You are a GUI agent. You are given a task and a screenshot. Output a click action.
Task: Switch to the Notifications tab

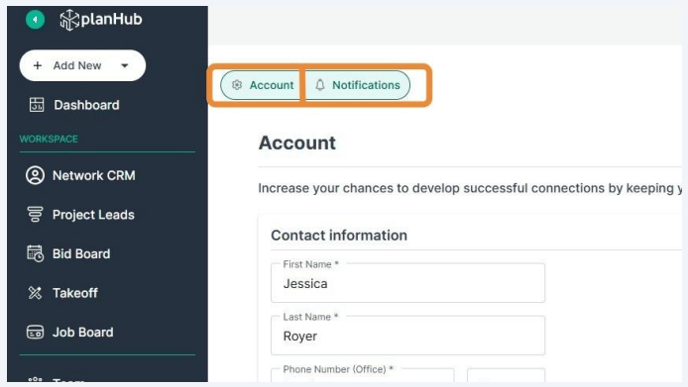coord(358,85)
